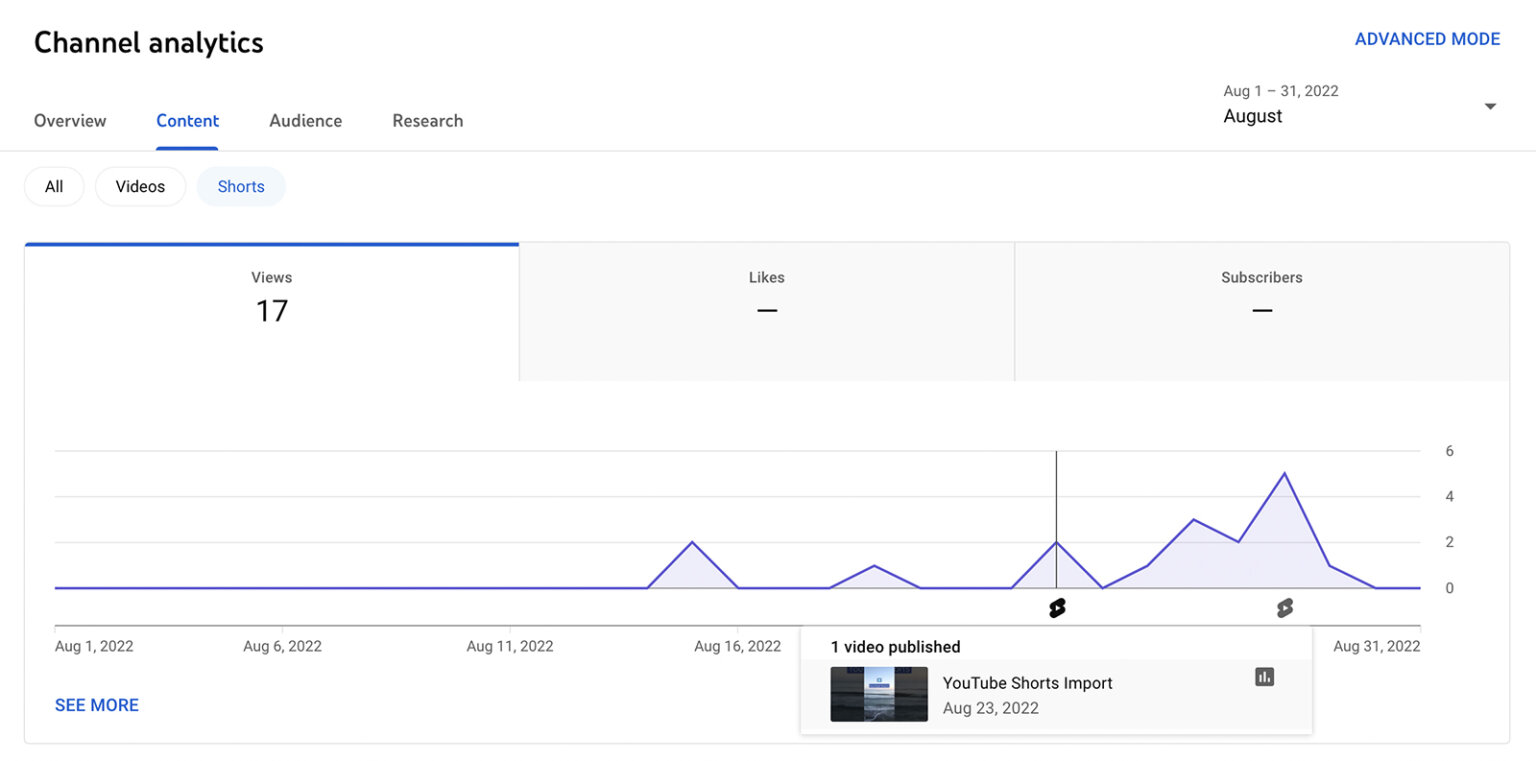
Task: Open ADVANCED MODE
Action: click(x=1428, y=39)
